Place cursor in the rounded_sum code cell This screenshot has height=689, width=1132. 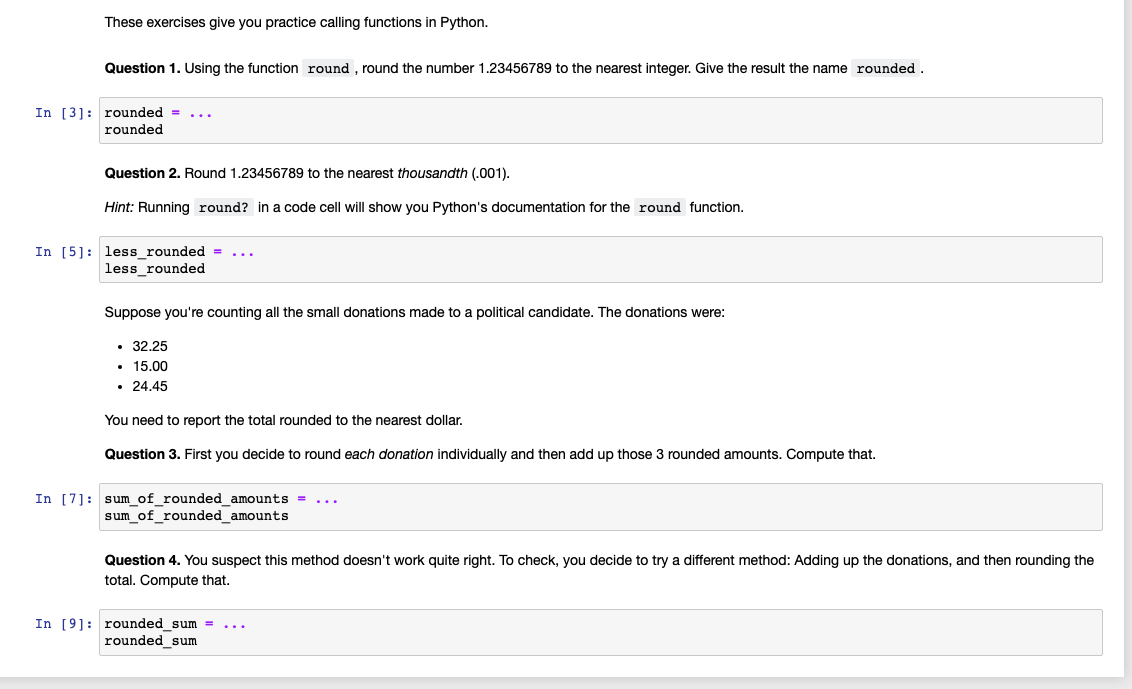point(600,632)
